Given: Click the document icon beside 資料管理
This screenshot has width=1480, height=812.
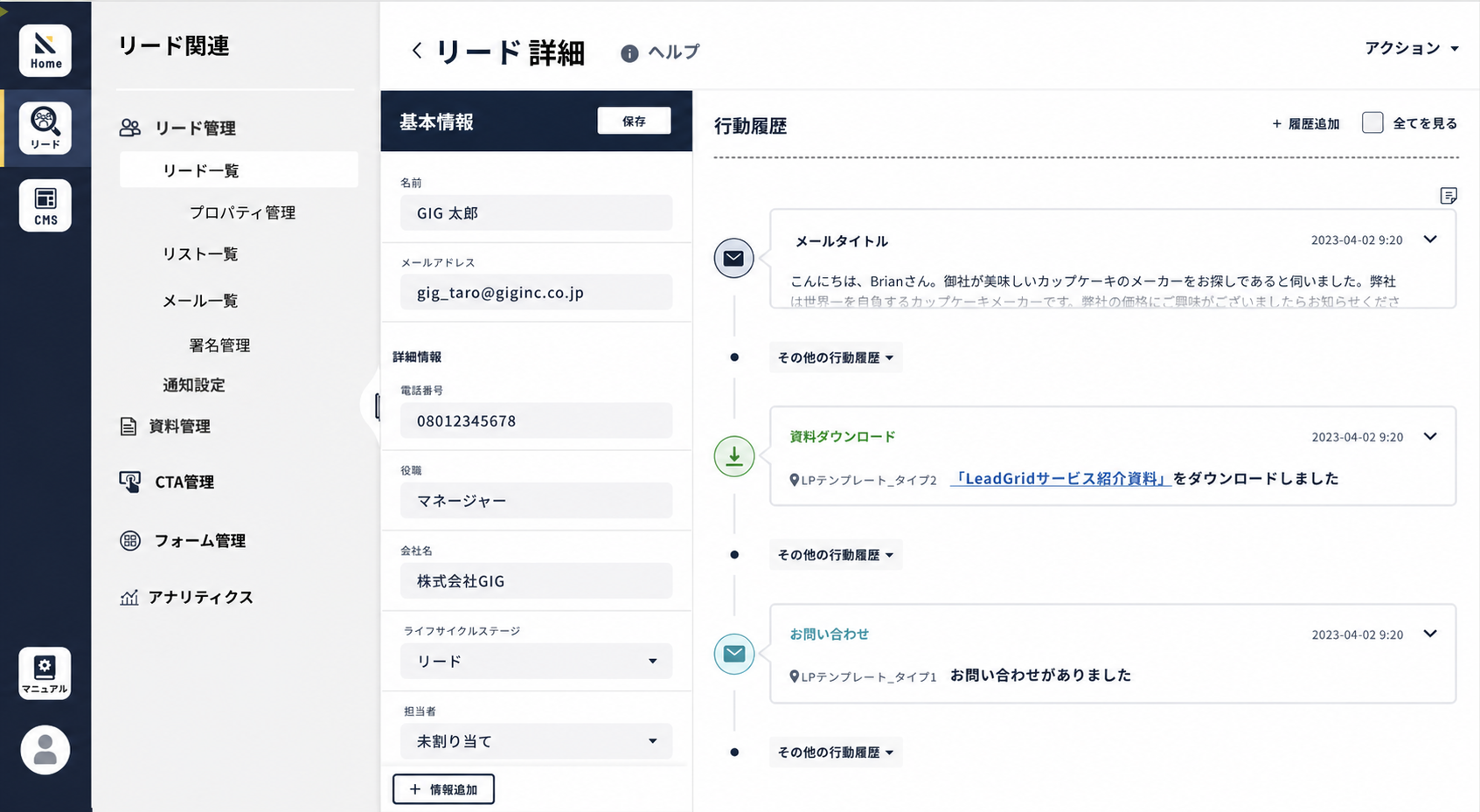Looking at the screenshot, I should [129, 427].
